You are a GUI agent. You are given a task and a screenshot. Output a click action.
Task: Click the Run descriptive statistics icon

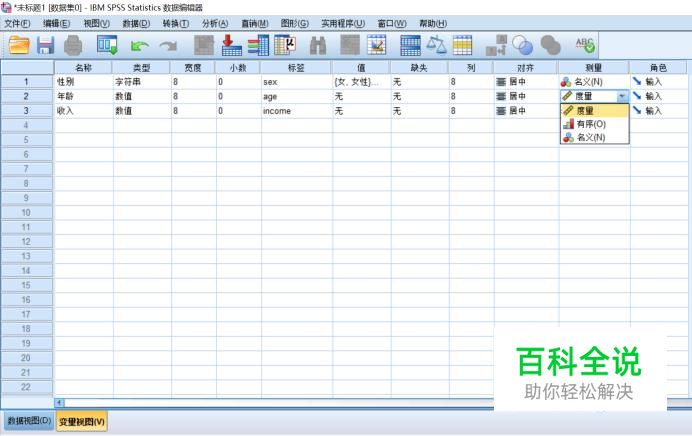click(x=285, y=45)
